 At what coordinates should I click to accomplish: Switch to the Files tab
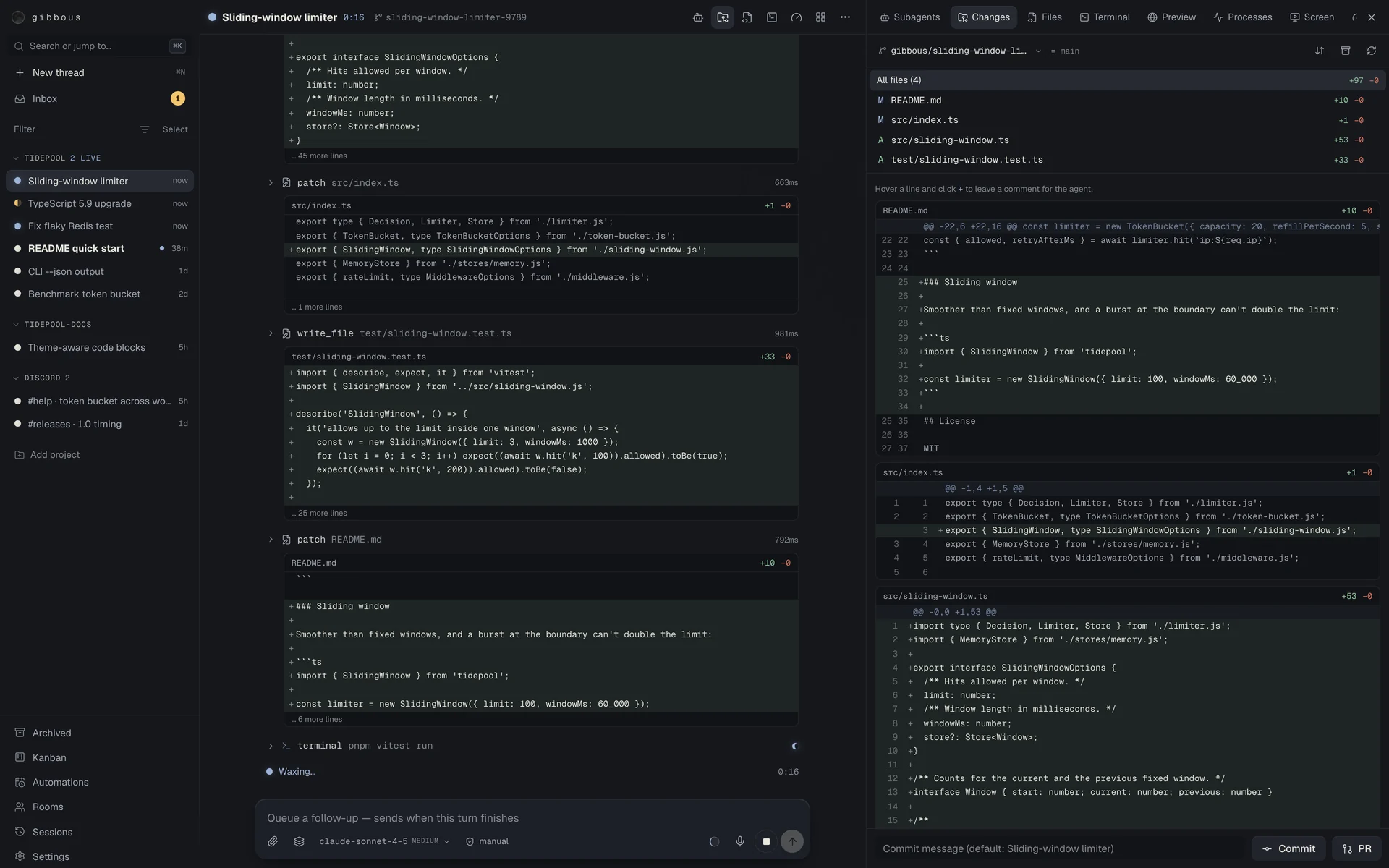(x=1045, y=17)
